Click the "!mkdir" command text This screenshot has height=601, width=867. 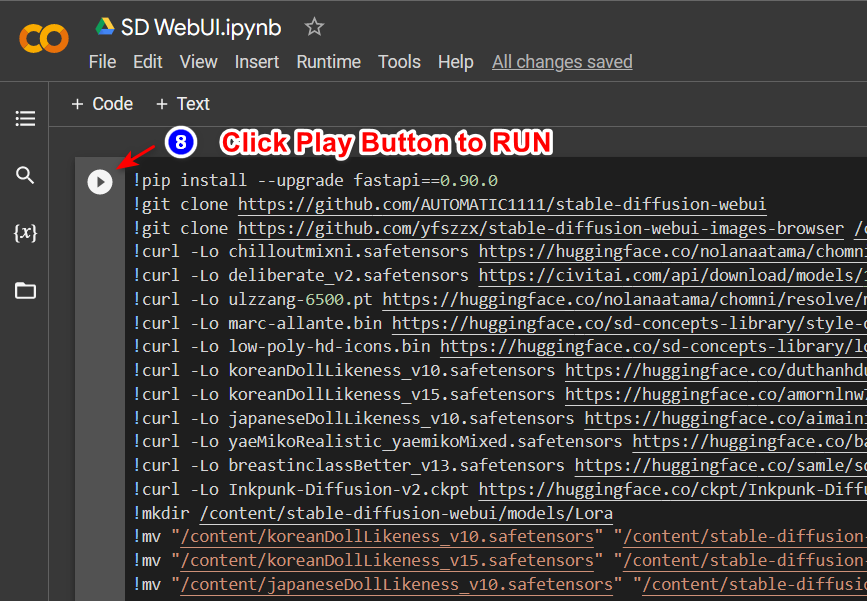pos(161,513)
